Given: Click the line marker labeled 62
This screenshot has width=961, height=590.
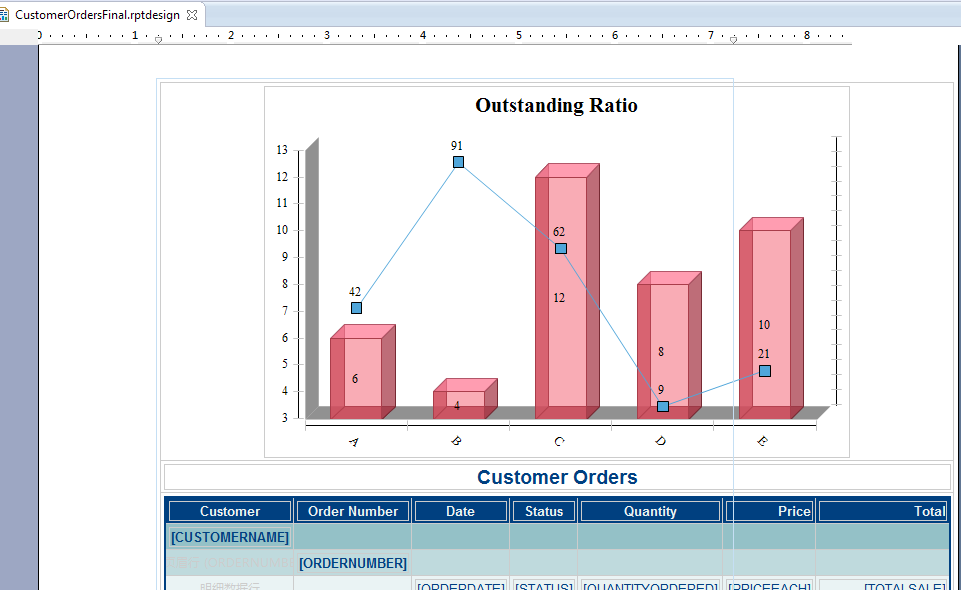Looking at the screenshot, I should click(561, 249).
